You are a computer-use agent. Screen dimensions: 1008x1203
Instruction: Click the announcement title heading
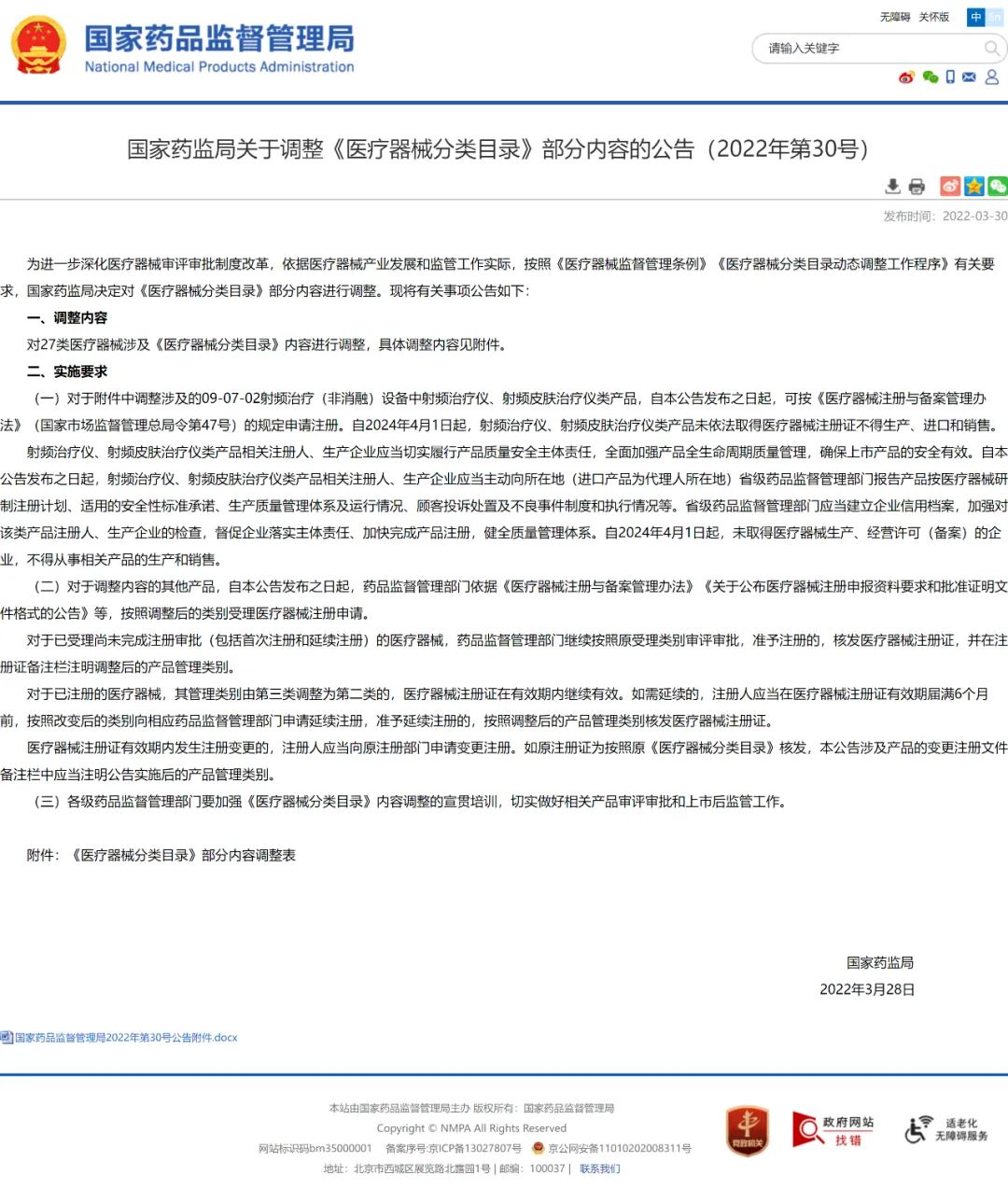pos(502,149)
